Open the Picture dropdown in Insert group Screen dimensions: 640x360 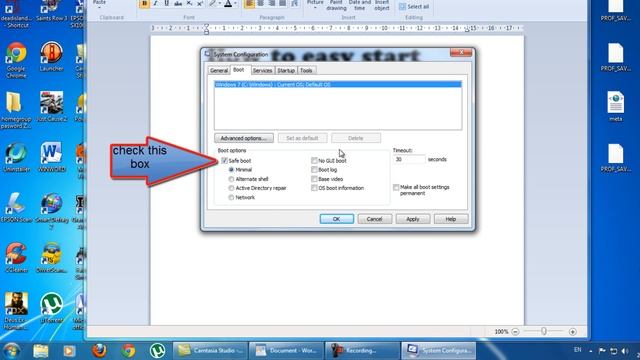(315, 7)
